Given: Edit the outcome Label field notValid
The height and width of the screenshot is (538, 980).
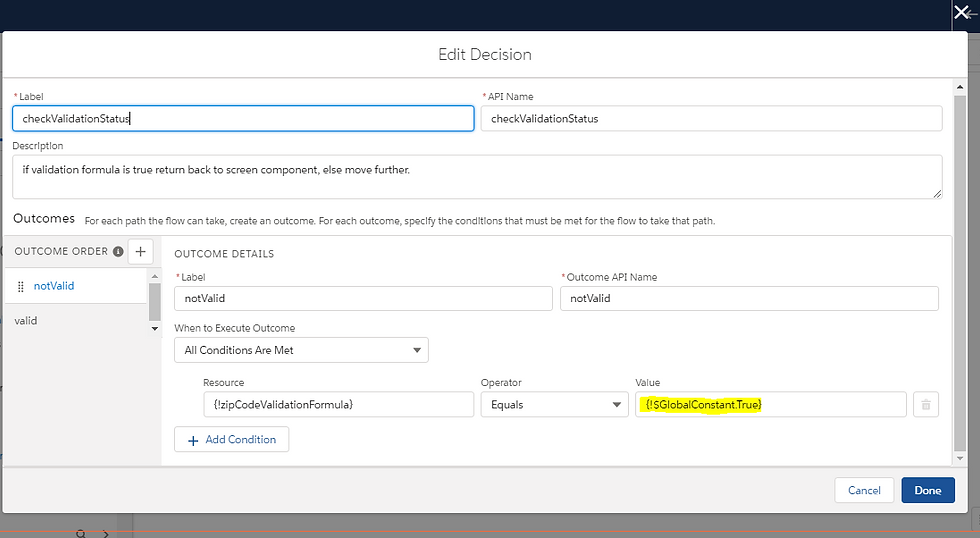Looking at the screenshot, I should (363, 299).
